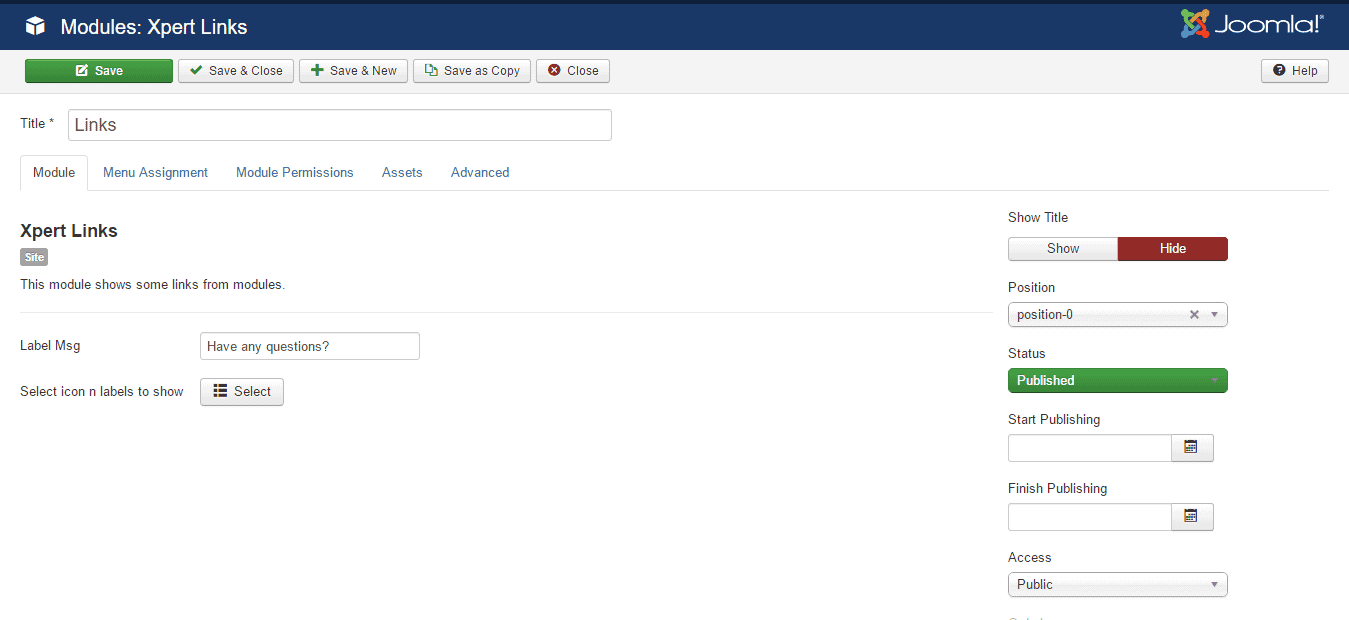Open Start Publishing calendar picker

point(1191,448)
